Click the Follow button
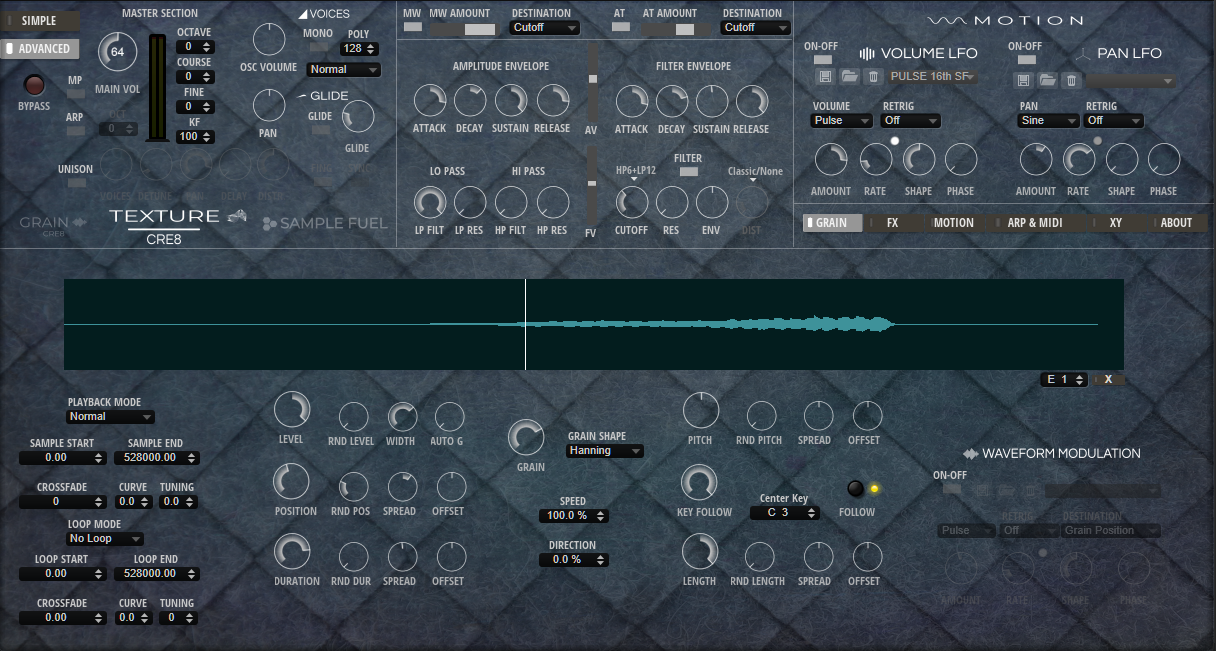 click(856, 489)
